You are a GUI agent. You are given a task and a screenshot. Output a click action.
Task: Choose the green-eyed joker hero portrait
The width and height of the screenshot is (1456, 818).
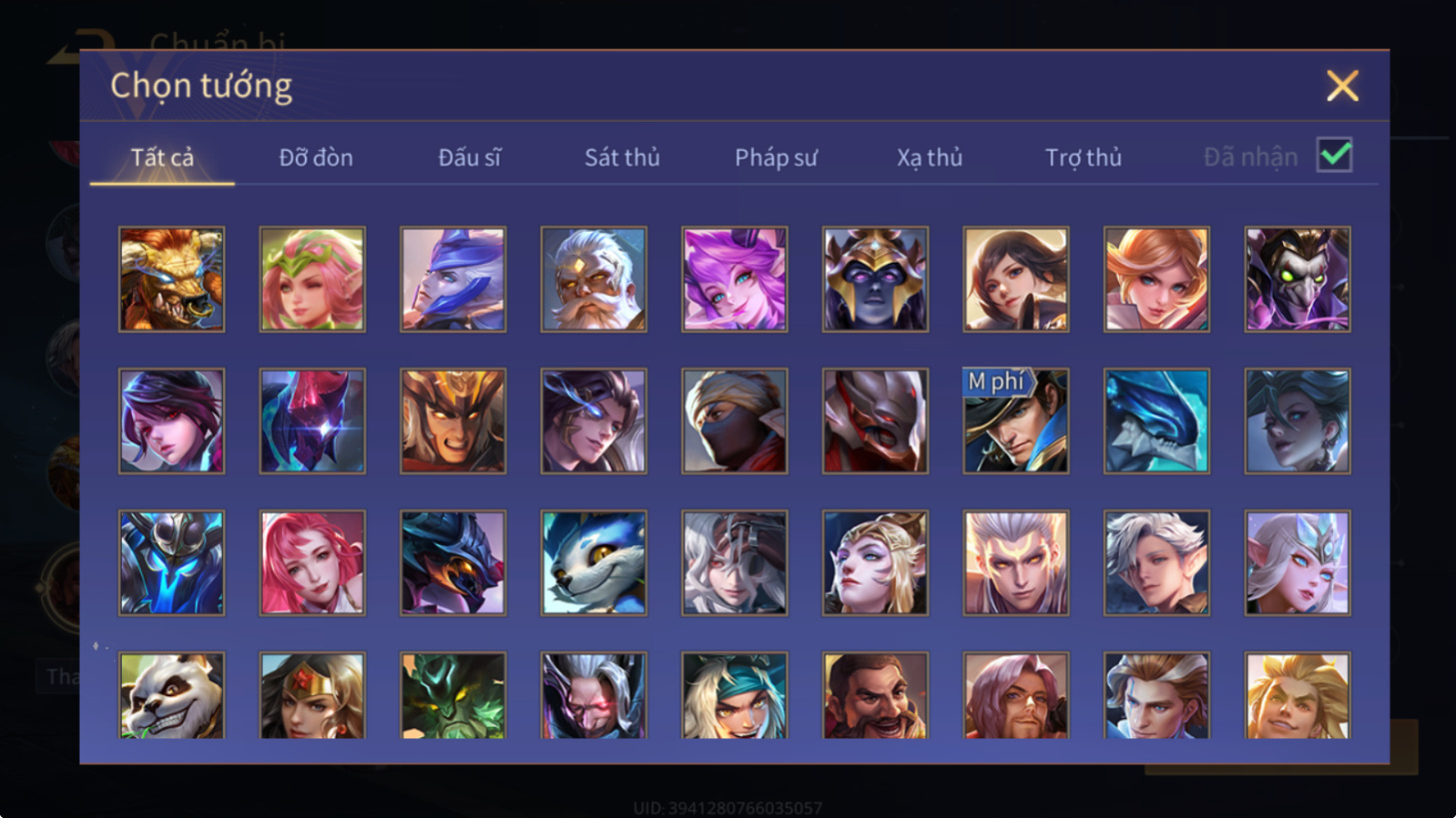(x=1297, y=279)
